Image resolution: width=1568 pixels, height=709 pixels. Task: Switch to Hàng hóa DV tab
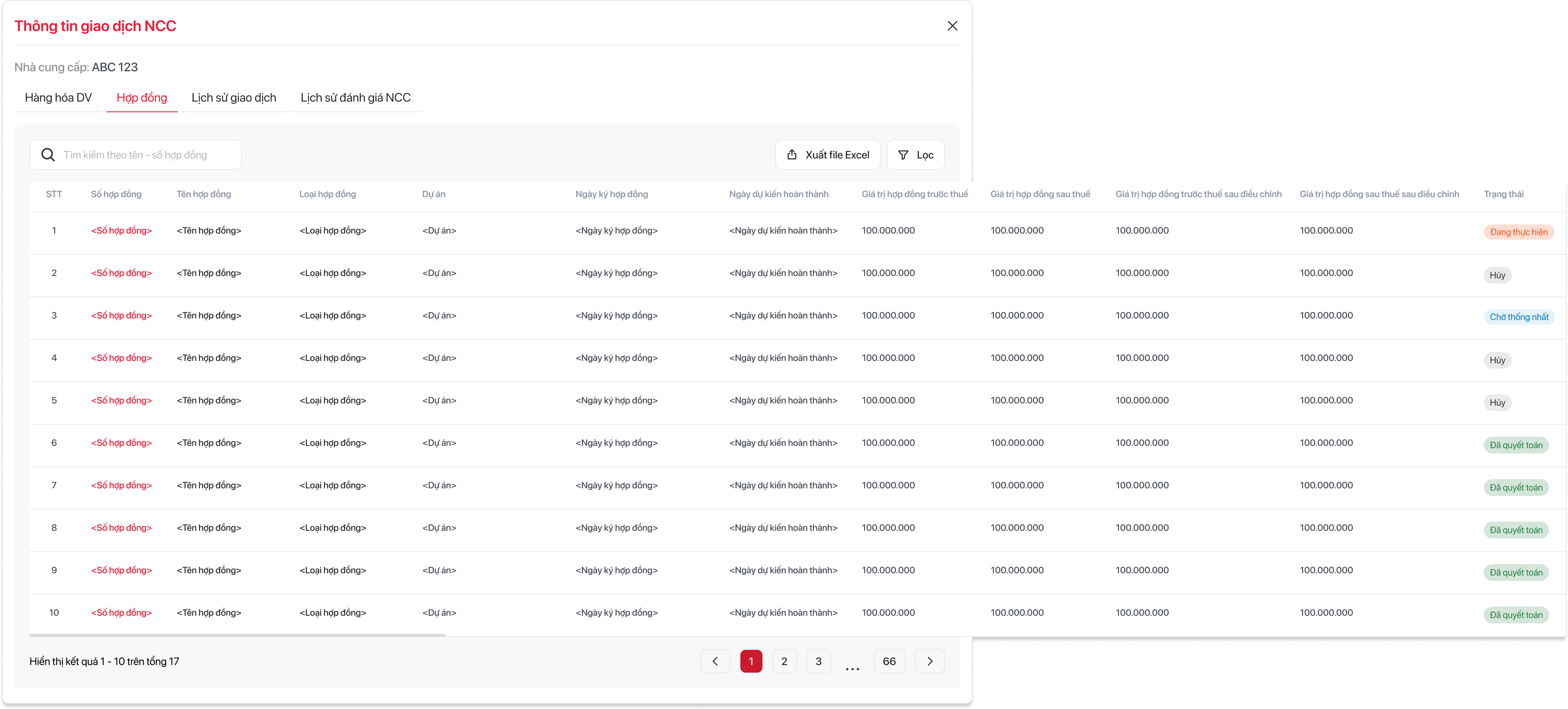[58, 97]
